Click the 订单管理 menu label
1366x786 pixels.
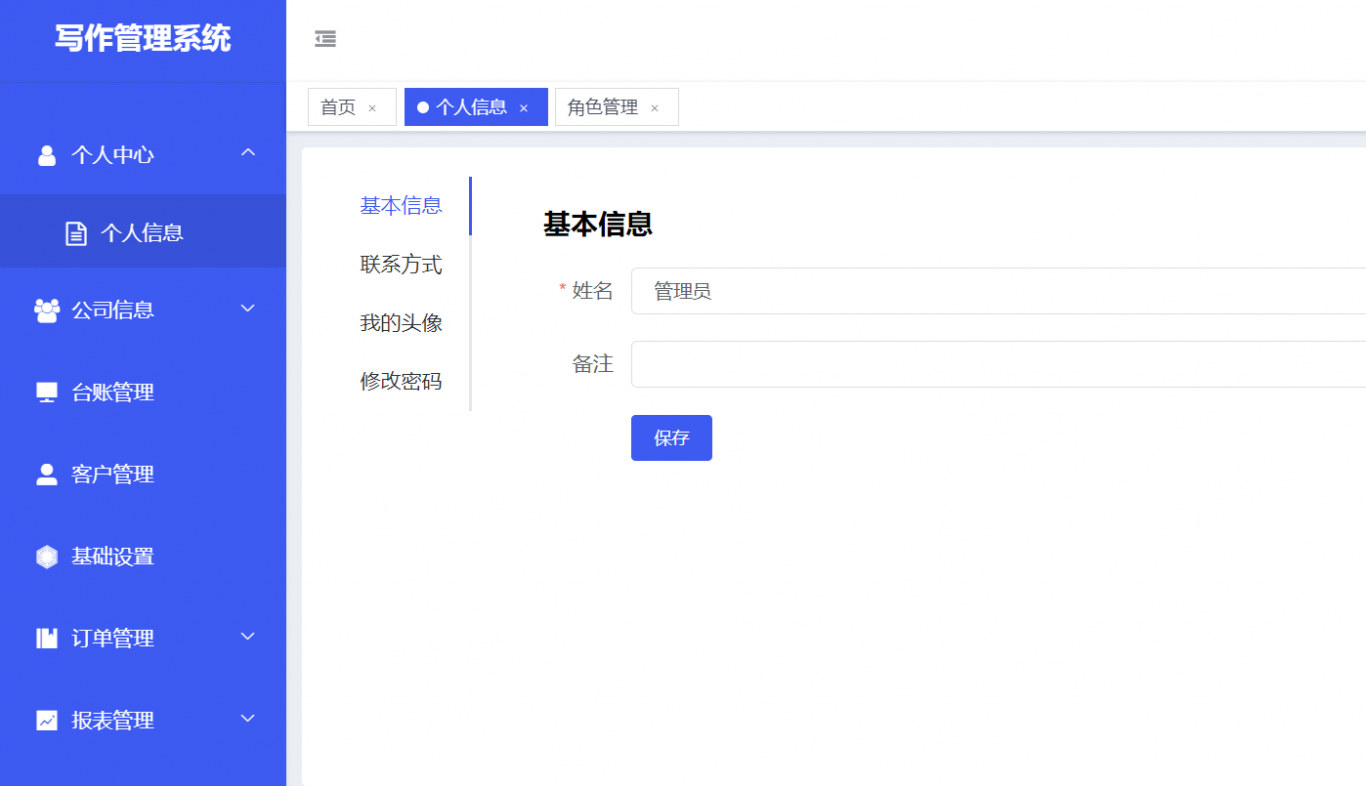pyautogui.click(x=113, y=638)
